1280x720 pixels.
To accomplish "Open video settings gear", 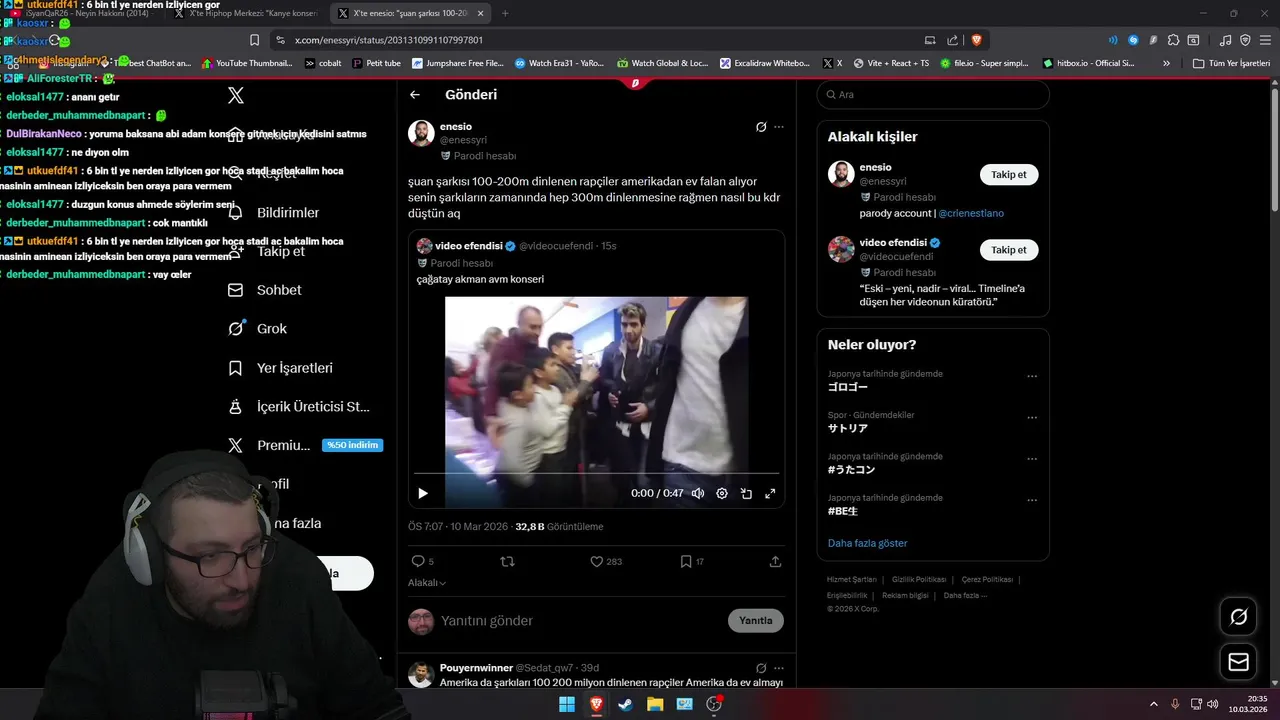I will (x=722, y=493).
